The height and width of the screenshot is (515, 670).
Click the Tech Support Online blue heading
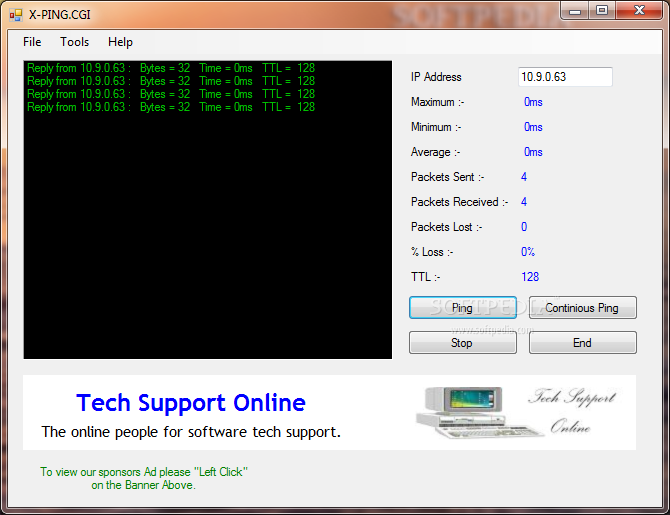point(191,403)
